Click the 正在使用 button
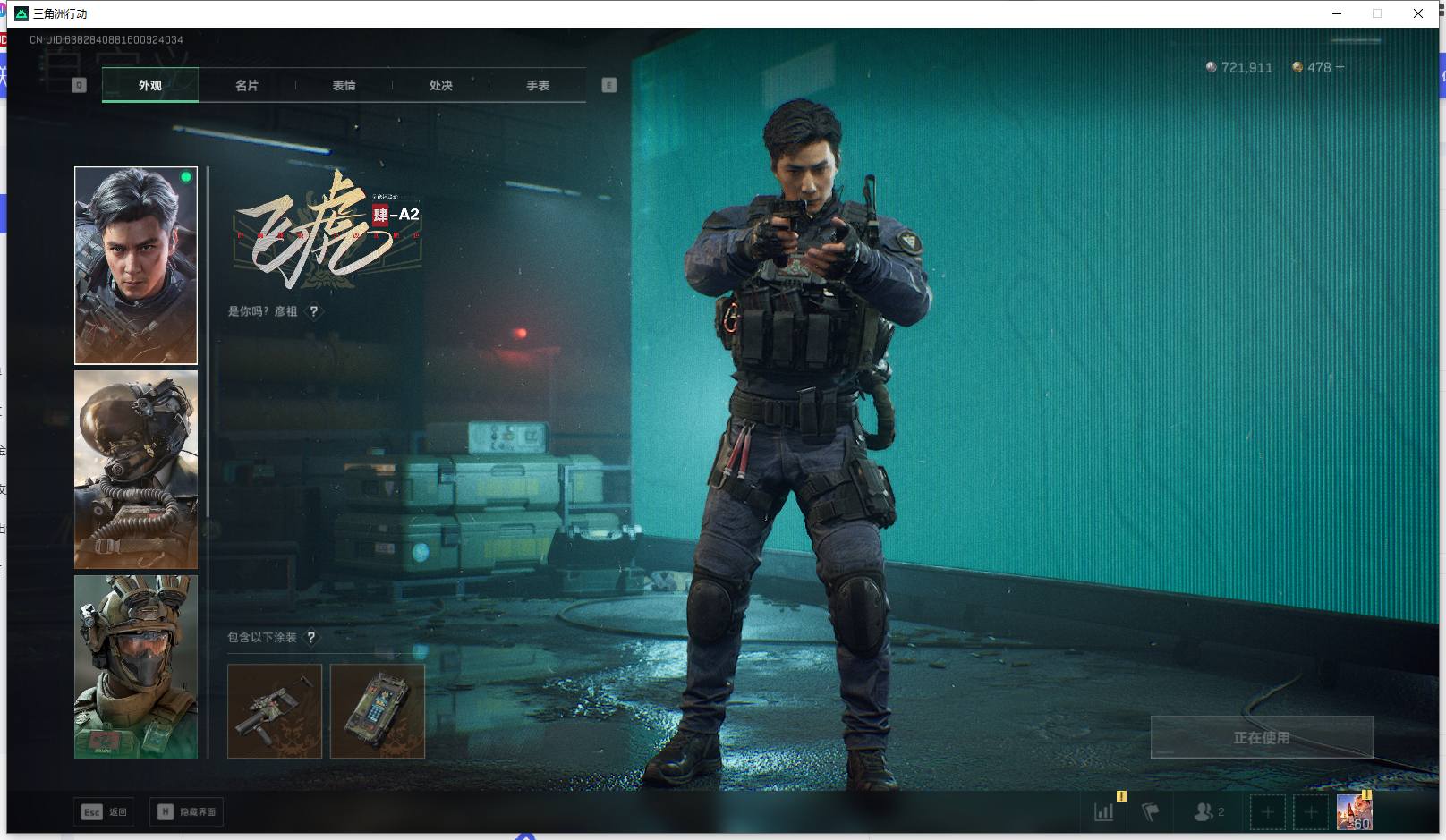This screenshot has width=1446, height=840. tap(1262, 737)
